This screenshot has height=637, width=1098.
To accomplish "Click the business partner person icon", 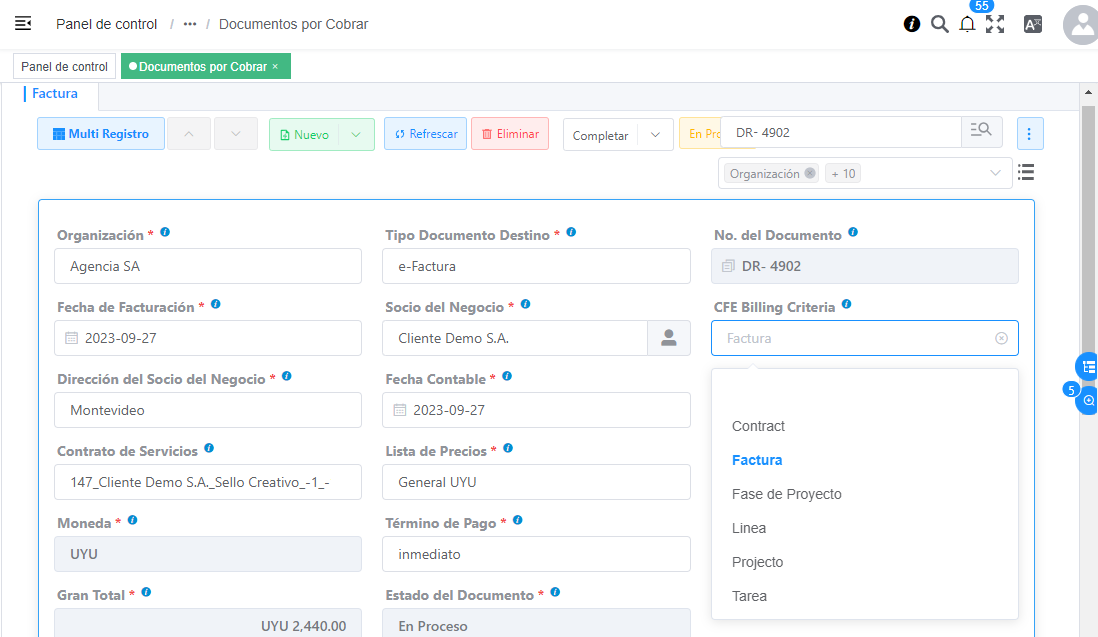I will click(x=669, y=338).
